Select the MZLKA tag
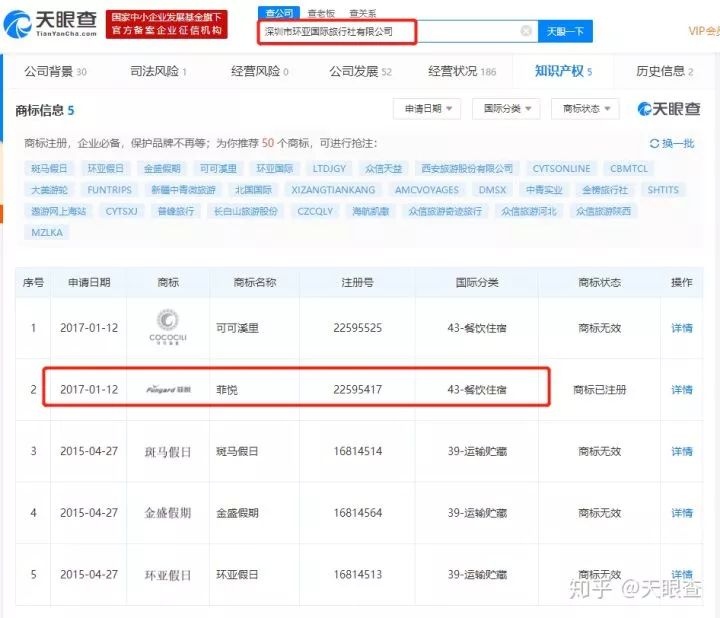720x618 pixels. 47,232
